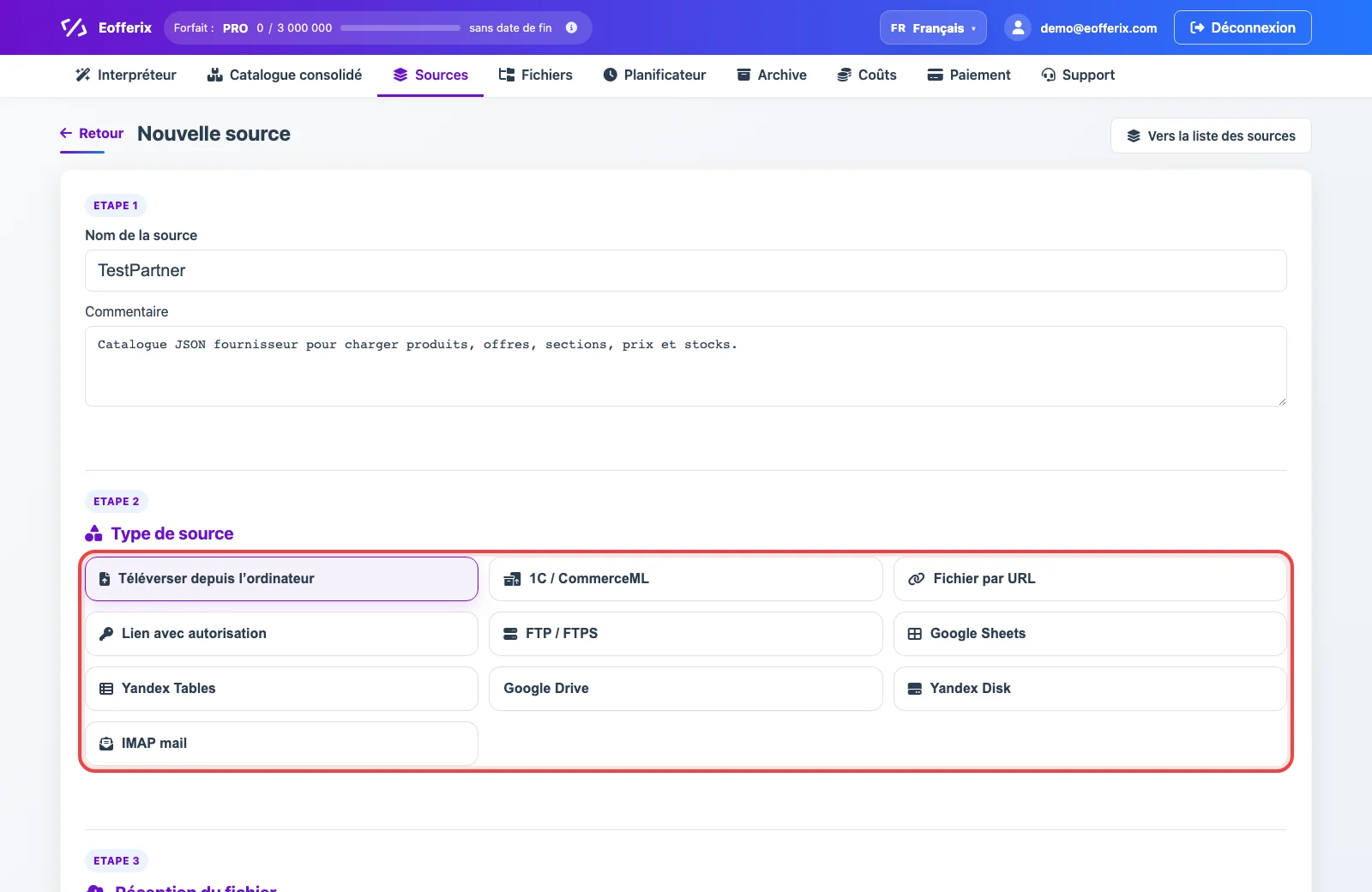1372x892 pixels.
Task: Choose Lien avec autorisation source type
Action: coord(281,634)
